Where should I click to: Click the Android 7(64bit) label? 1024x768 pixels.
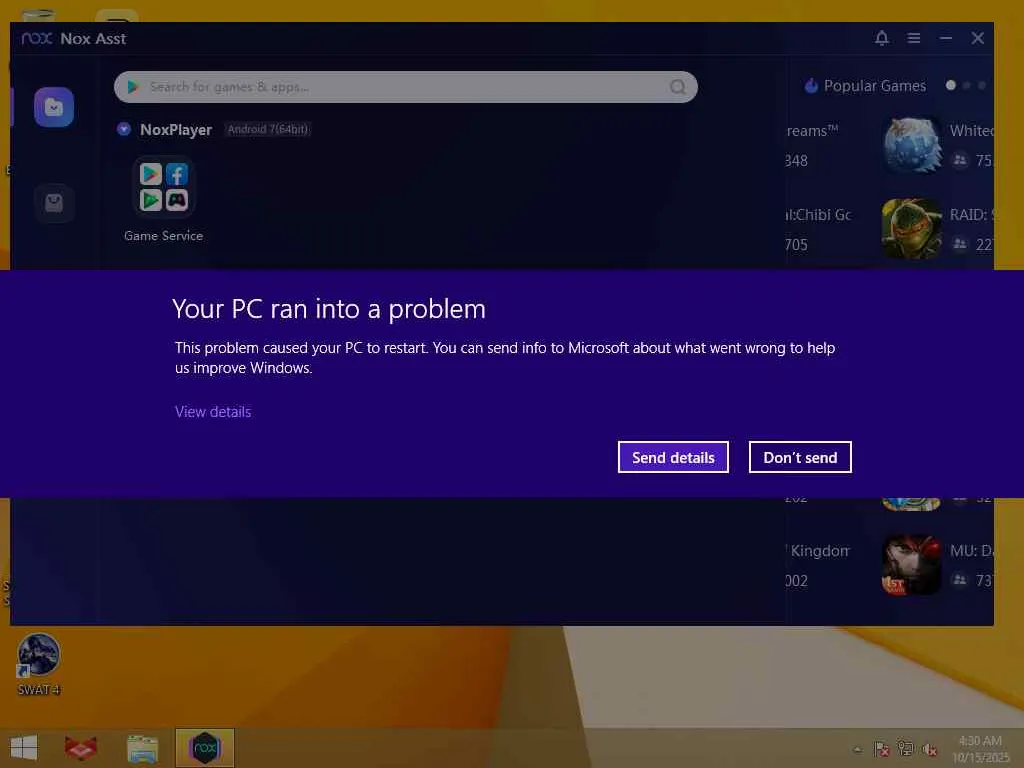[268, 129]
